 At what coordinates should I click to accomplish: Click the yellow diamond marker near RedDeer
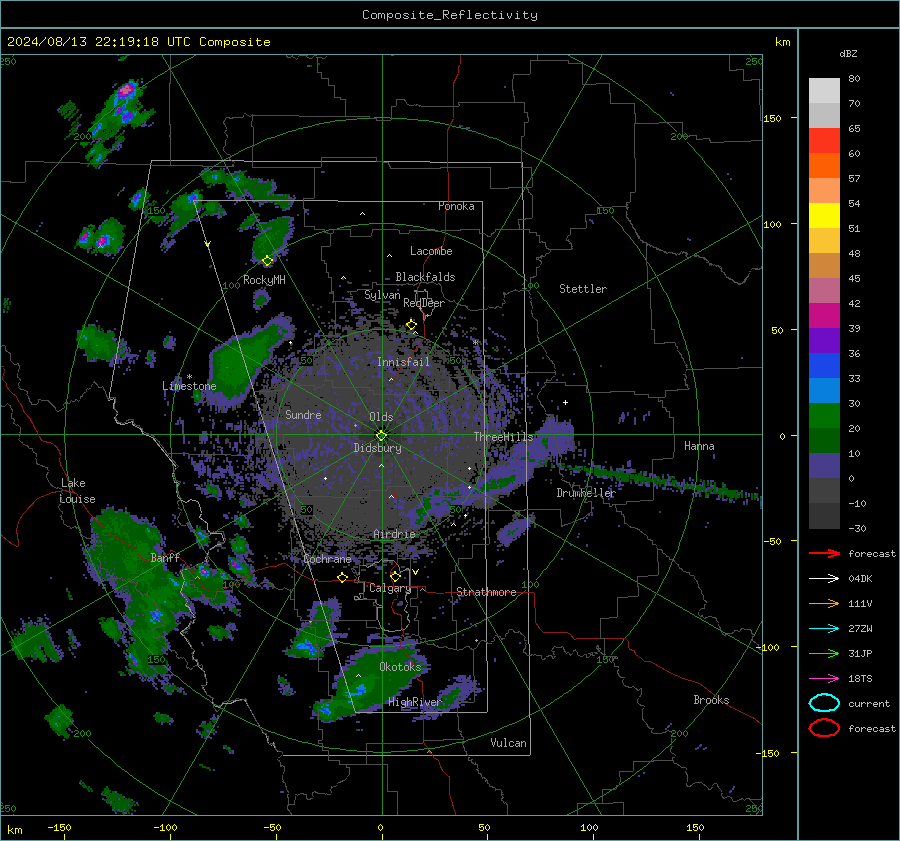click(x=411, y=325)
